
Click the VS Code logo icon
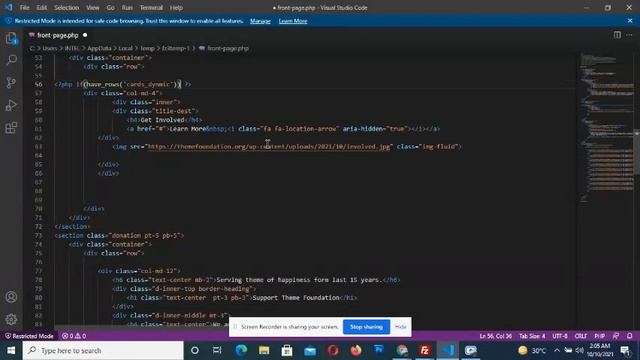pyautogui.click(x=9, y=7)
